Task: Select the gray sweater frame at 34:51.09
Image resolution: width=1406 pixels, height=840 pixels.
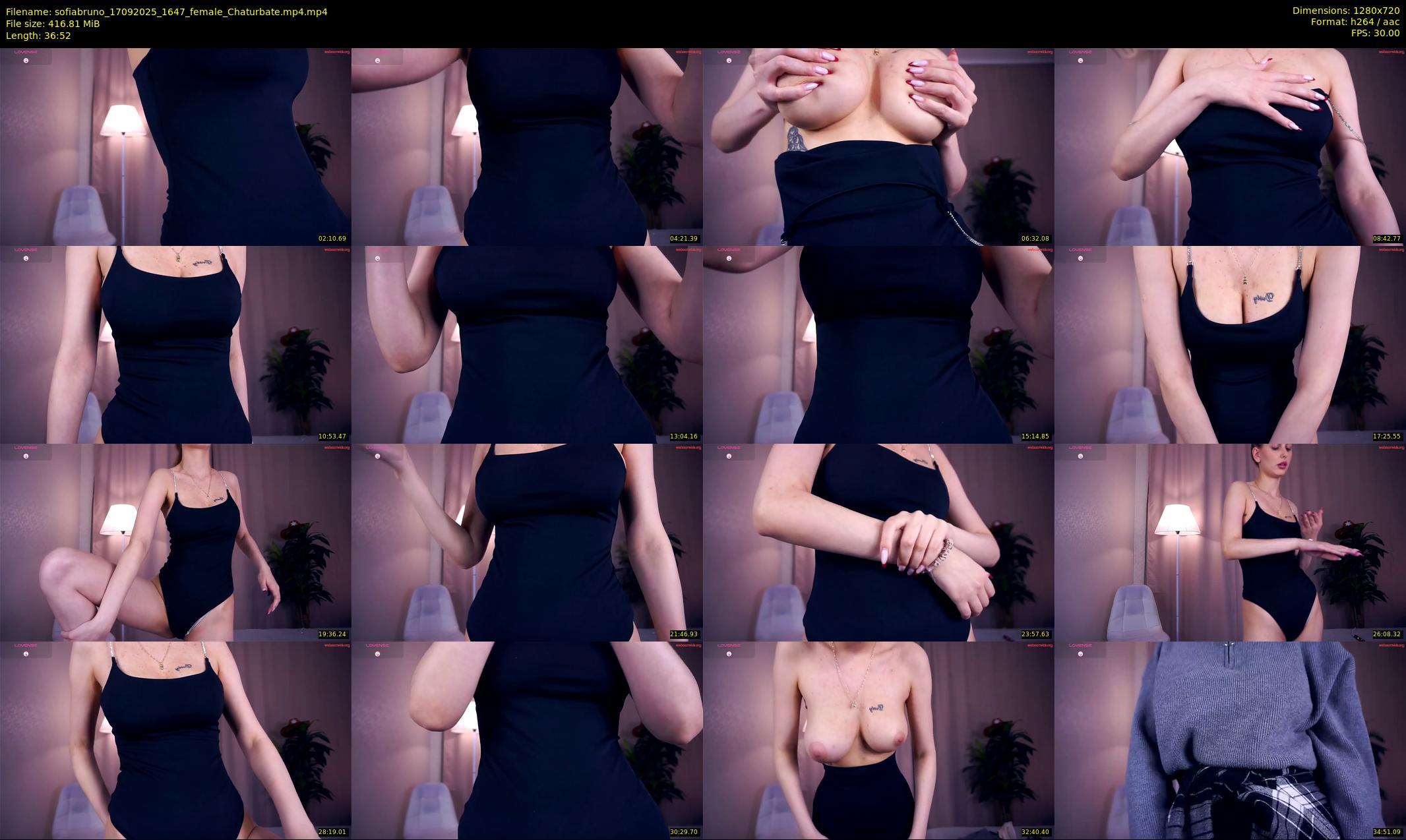Action: point(1230,740)
